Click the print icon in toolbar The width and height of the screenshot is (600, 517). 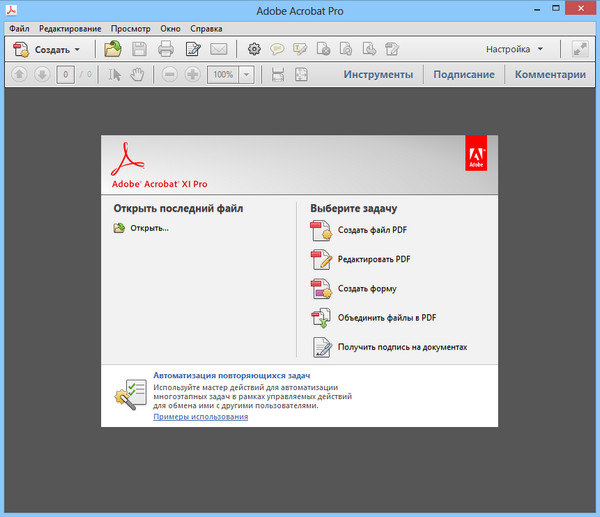click(166, 48)
